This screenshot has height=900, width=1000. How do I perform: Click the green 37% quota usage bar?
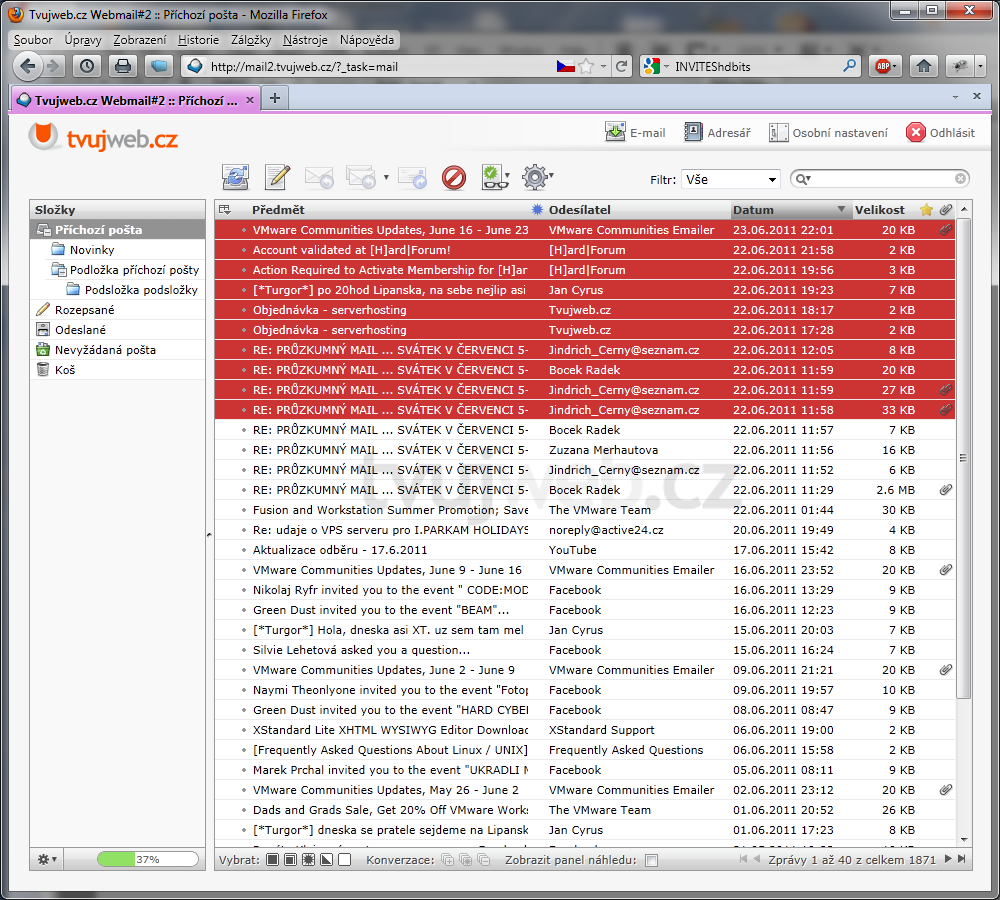tap(147, 860)
